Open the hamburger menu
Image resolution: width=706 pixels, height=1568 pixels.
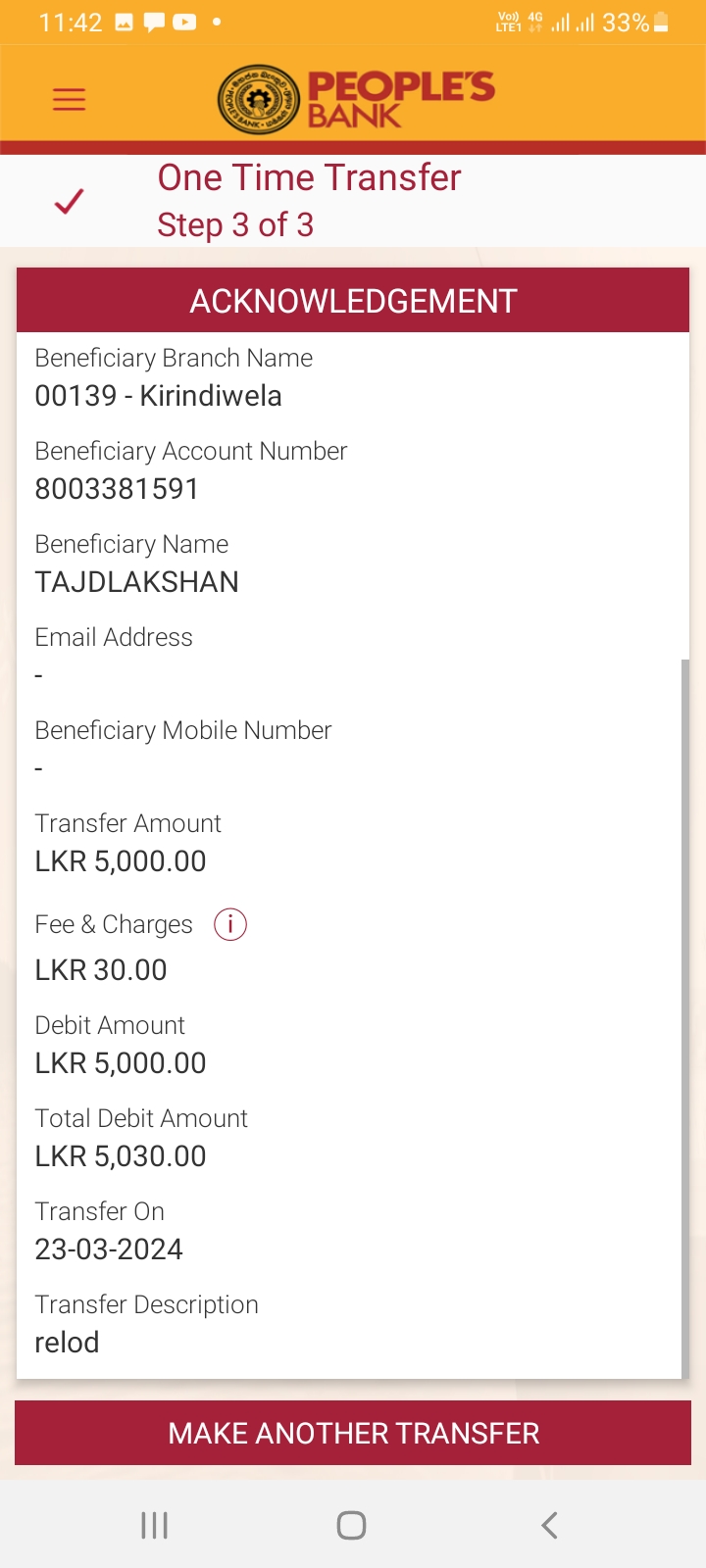tap(69, 99)
